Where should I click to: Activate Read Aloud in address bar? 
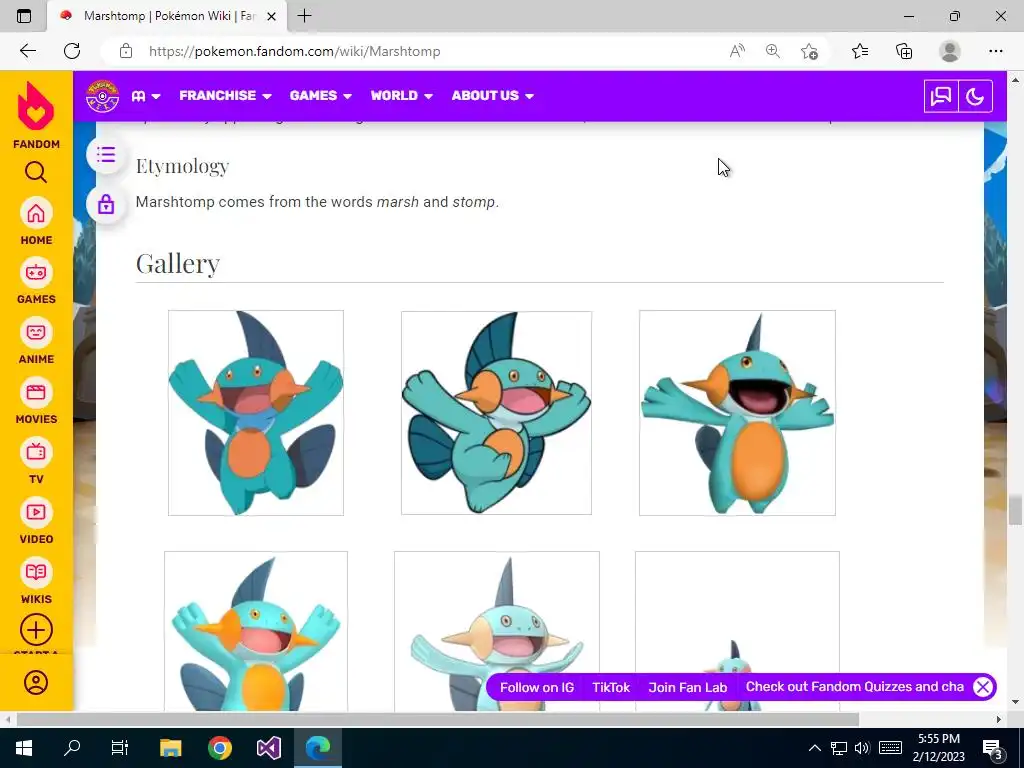(x=737, y=51)
